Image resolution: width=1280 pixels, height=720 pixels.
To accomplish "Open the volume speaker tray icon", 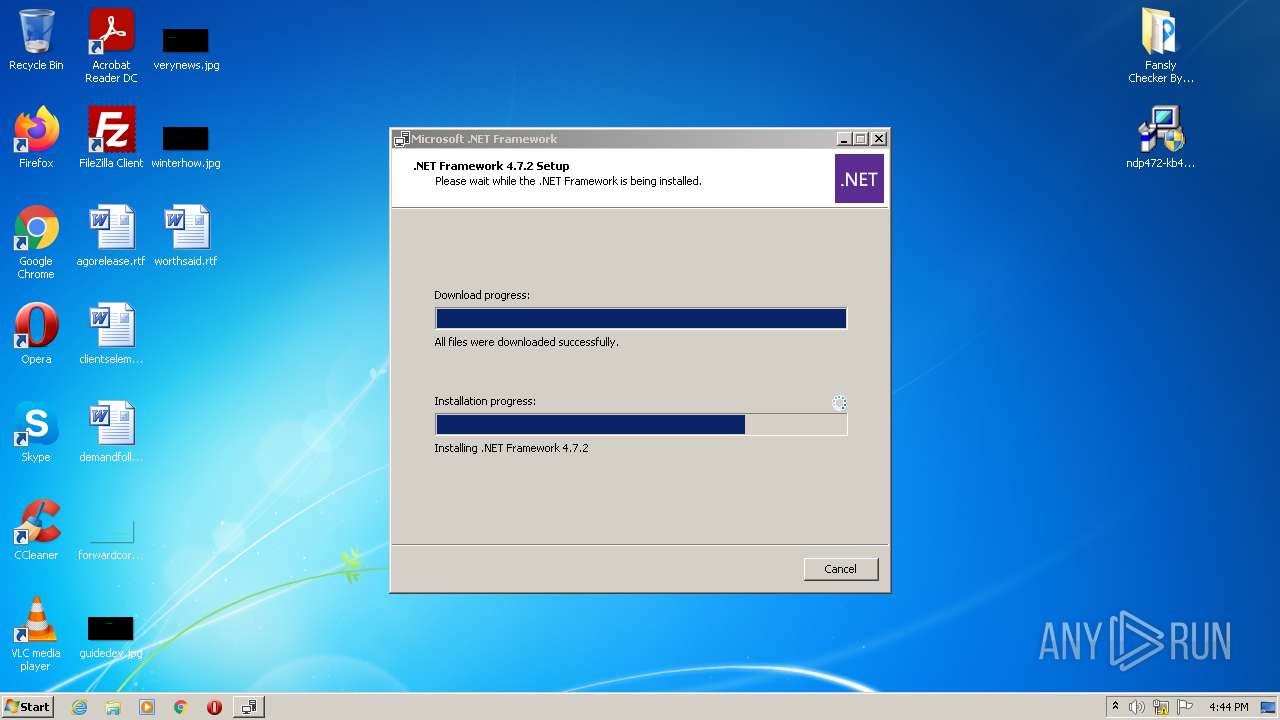I will [x=1137, y=707].
